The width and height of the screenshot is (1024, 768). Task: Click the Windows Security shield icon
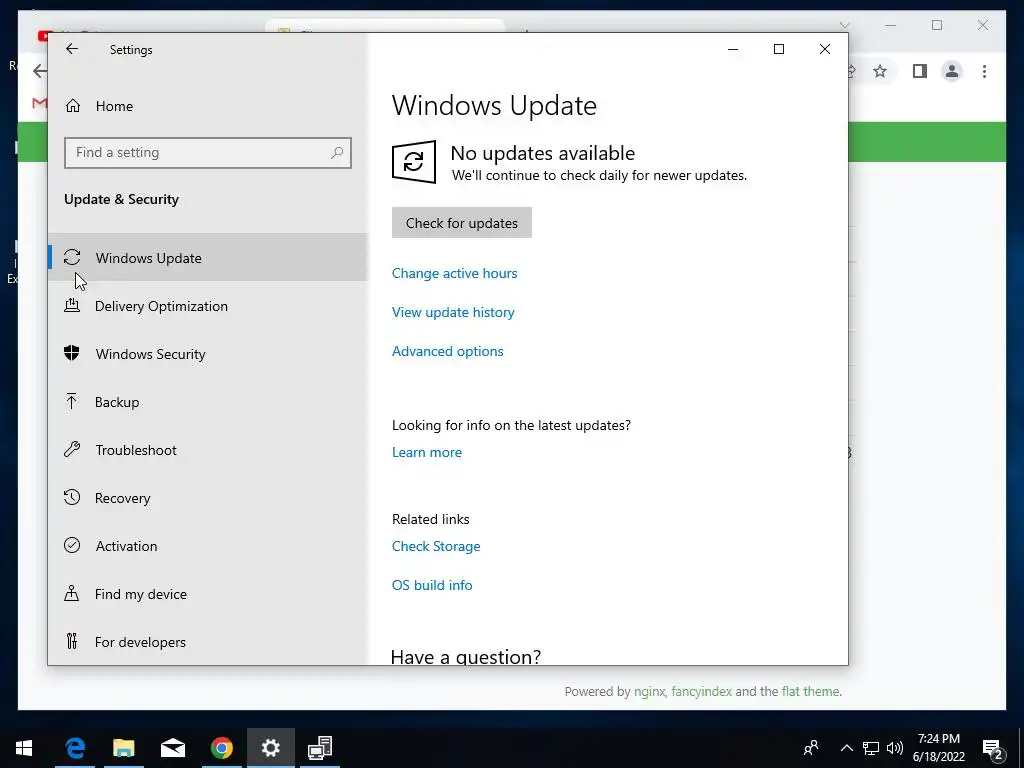click(x=72, y=353)
